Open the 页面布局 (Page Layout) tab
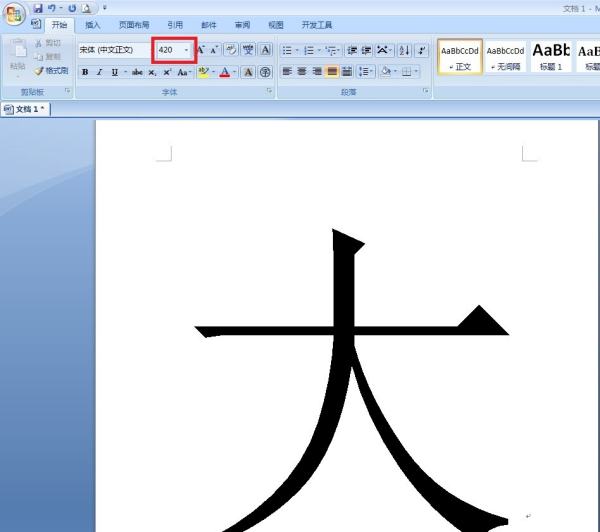The image size is (600, 532). [134, 25]
